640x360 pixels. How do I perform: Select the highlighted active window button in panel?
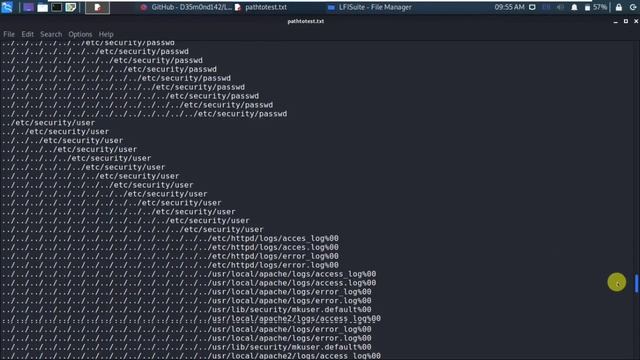[97, 7]
